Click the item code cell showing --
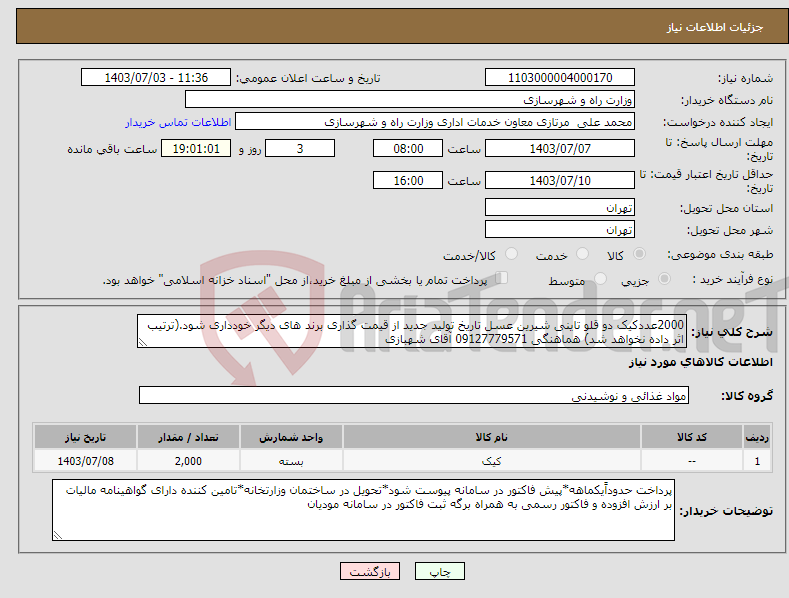The image size is (789, 598). [x=692, y=461]
